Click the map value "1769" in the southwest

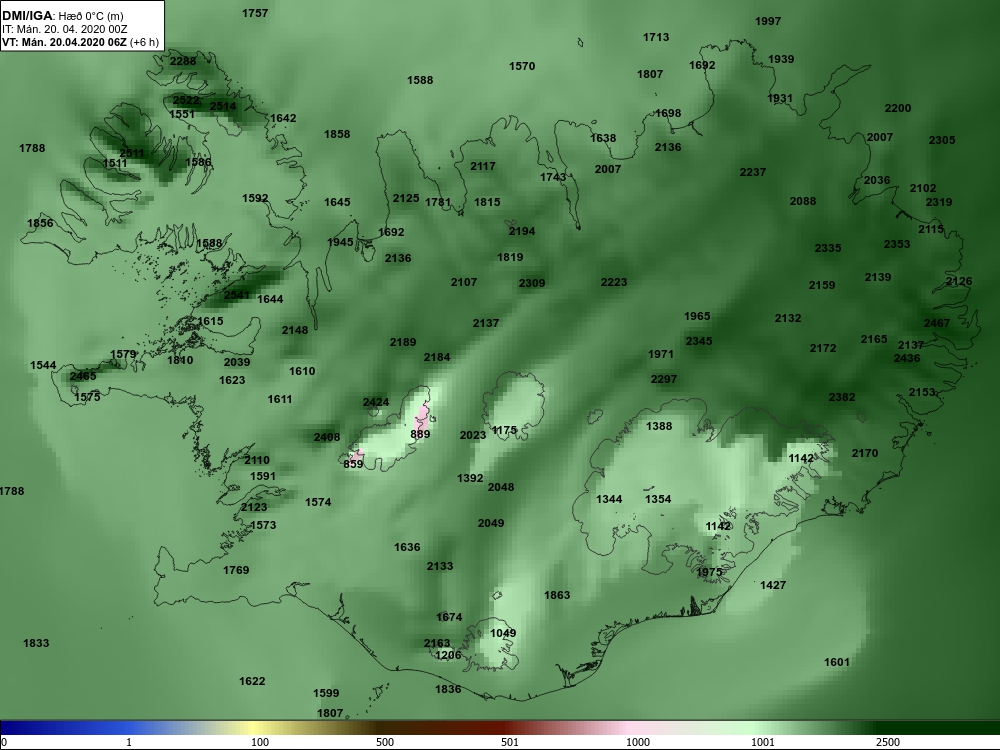(x=236, y=570)
